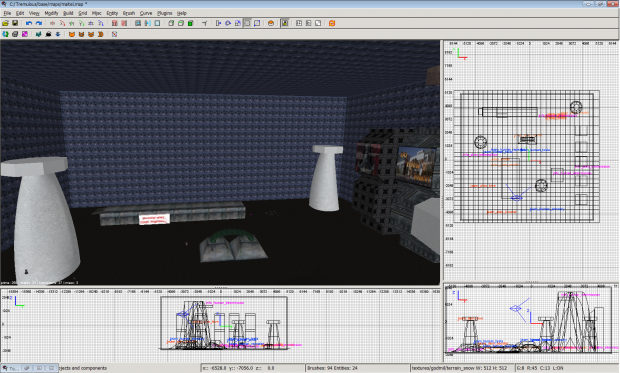Click the white page console icon
Viewport: 620px width, 373px height.
(x=318, y=23)
